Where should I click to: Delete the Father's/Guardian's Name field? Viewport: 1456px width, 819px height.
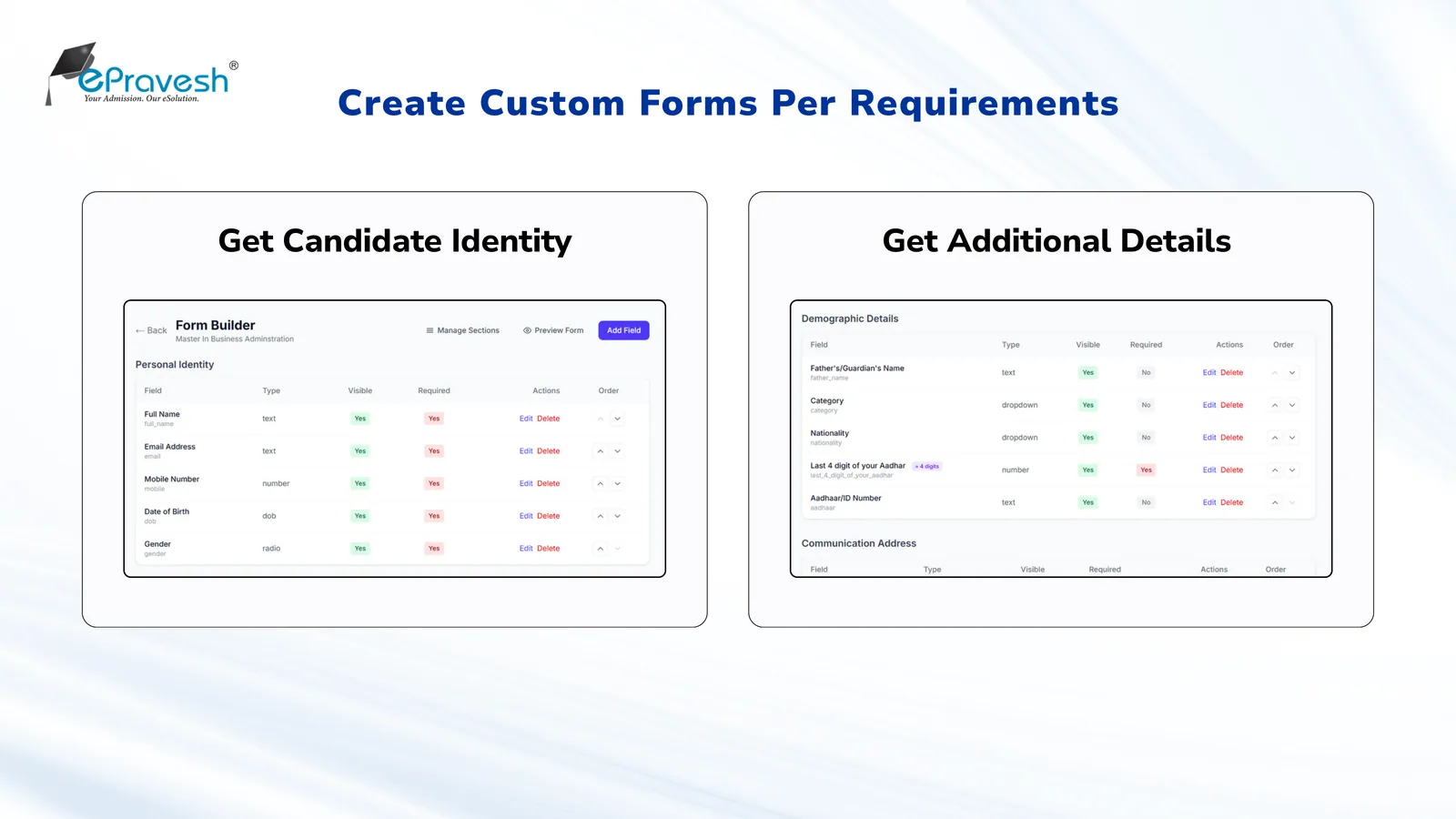1232,372
